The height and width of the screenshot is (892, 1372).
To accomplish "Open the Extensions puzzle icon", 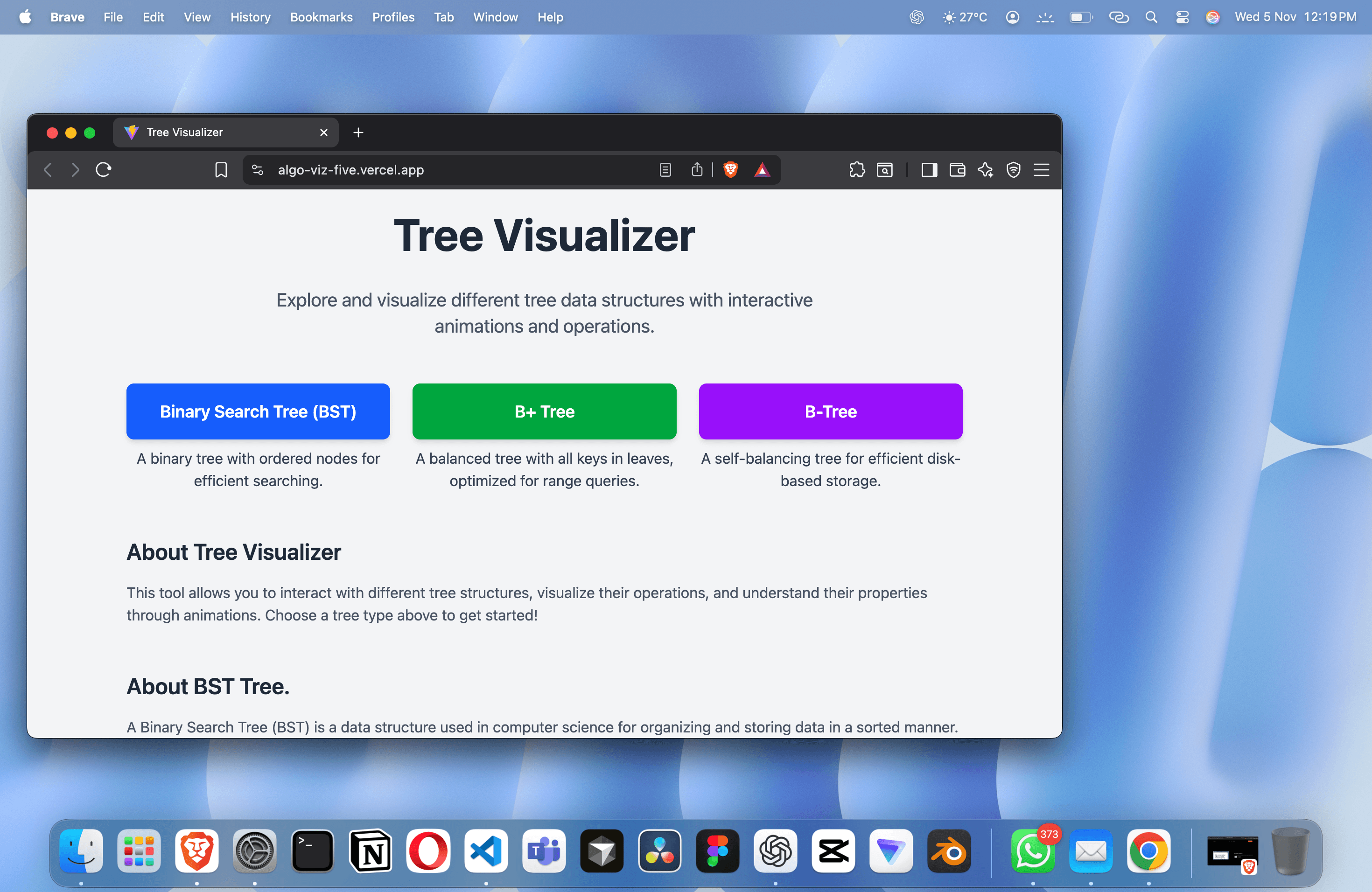I will coord(857,169).
